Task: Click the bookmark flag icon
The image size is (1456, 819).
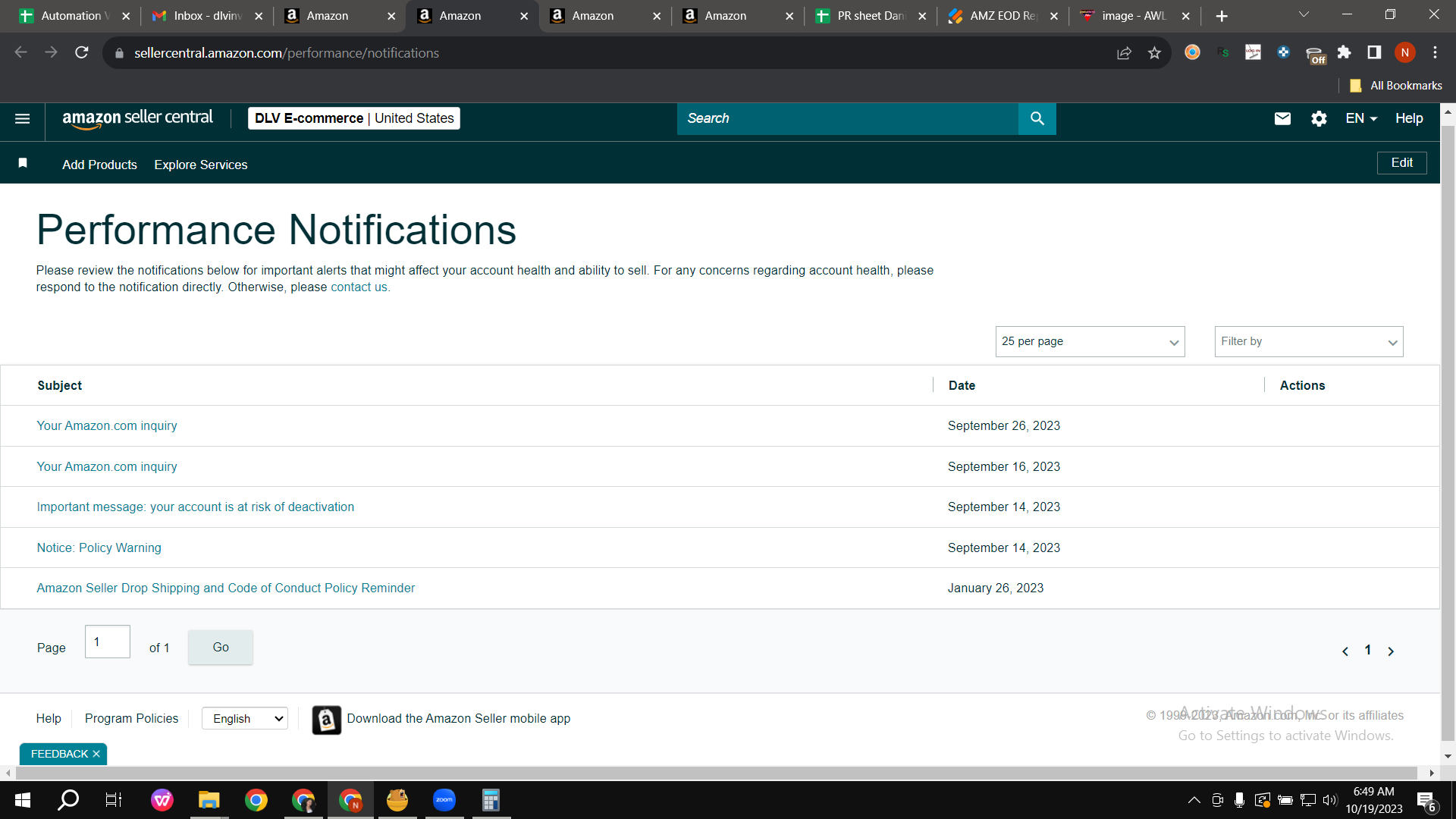Action: click(23, 163)
